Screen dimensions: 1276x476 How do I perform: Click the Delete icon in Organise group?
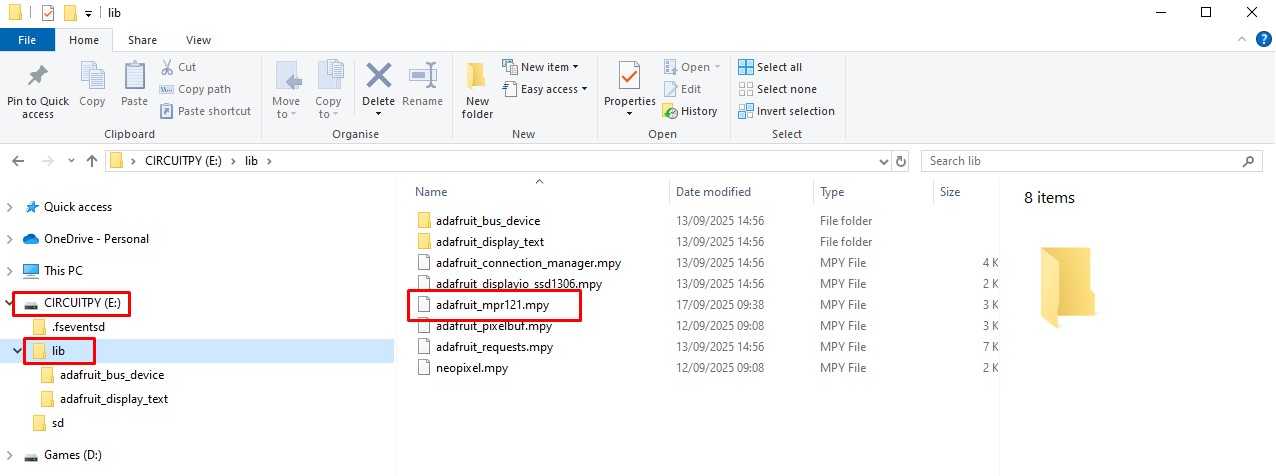point(378,78)
